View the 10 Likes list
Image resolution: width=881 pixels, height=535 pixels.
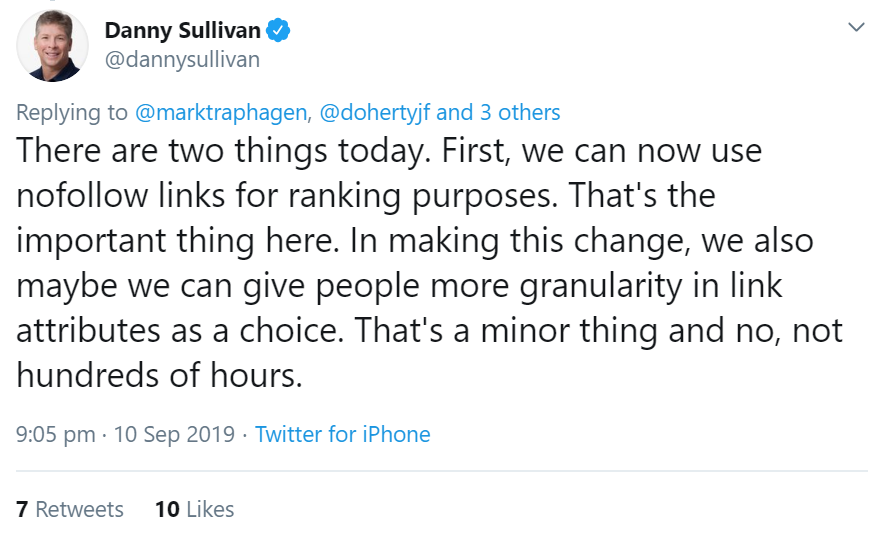[x=194, y=509]
